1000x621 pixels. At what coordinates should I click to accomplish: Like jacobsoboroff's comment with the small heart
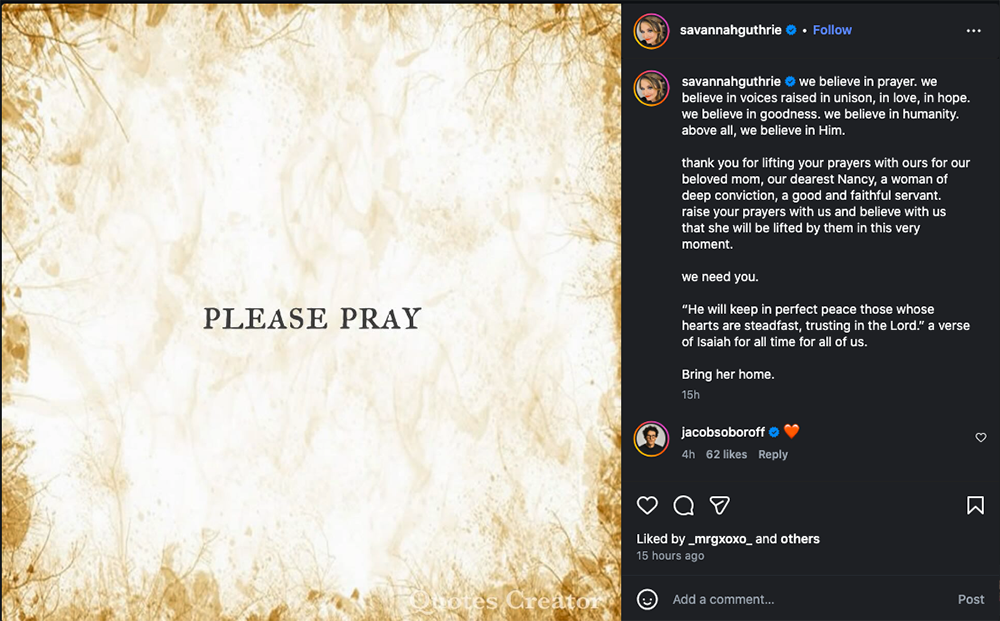coord(981,438)
